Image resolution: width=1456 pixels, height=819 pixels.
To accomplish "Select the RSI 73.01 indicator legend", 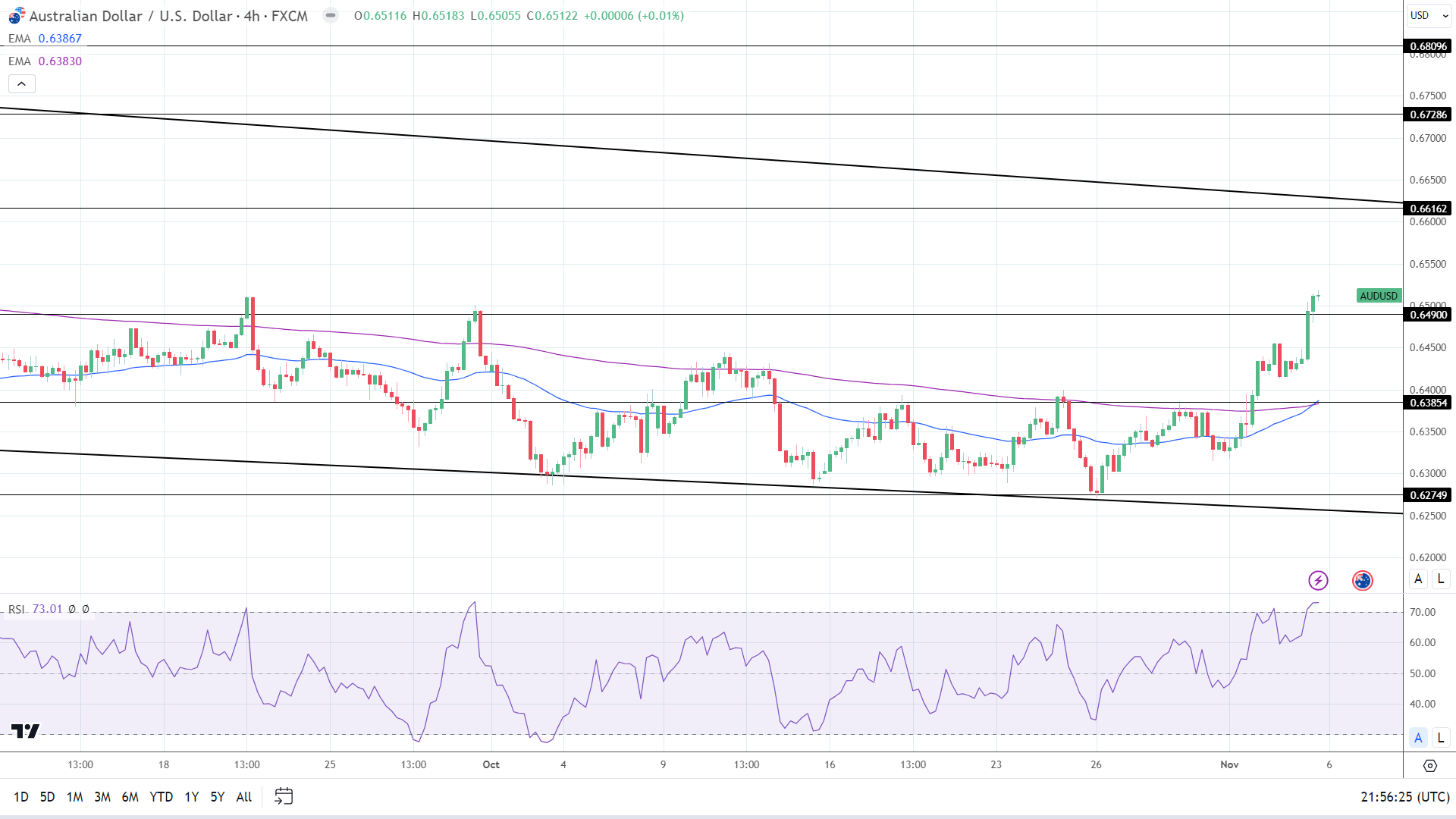I will point(49,609).
